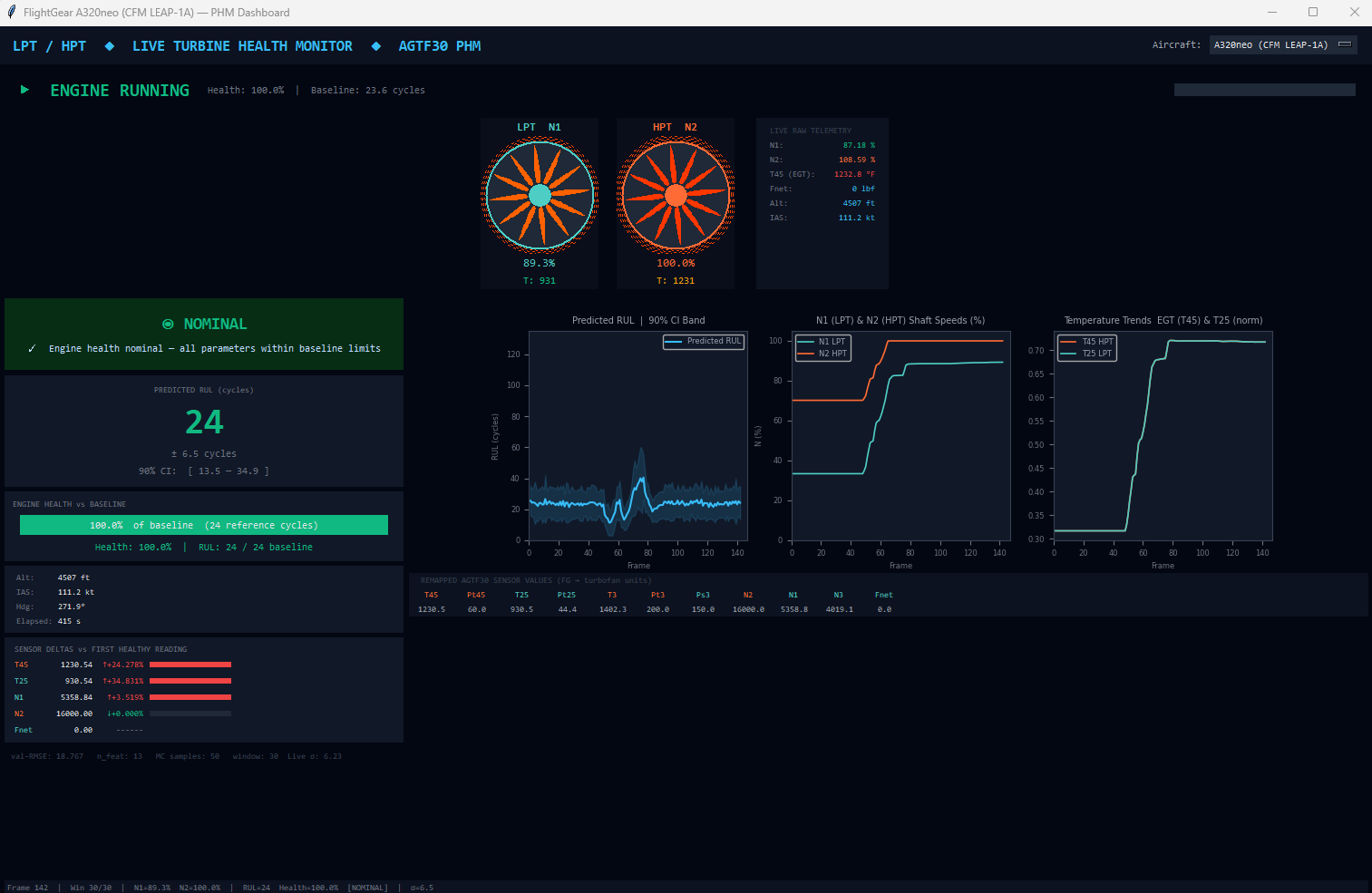Click the 0 lbf Fnet telemetry value

[x=863, y=189]
